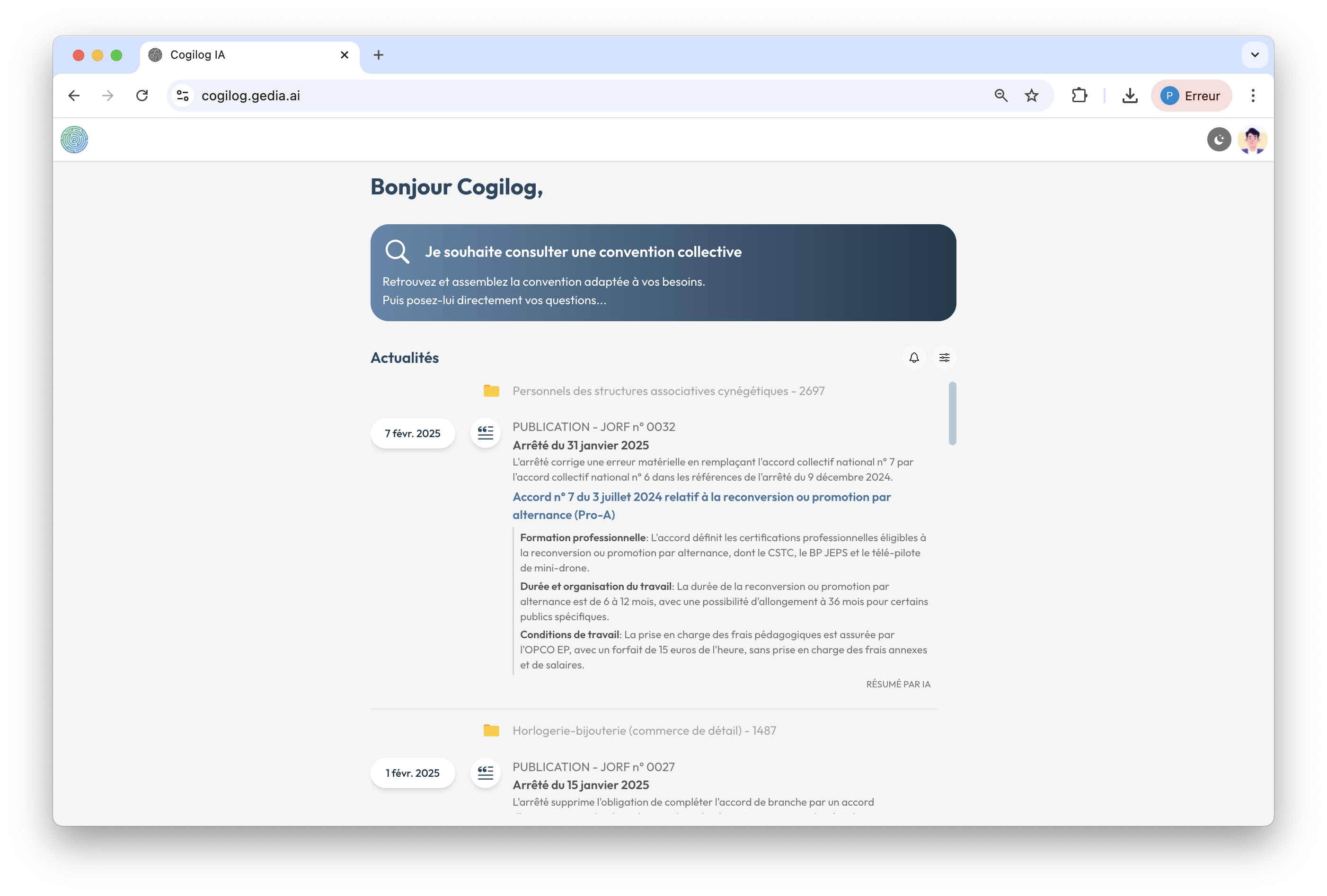Screen dimensions: 1327x896
Task: Go back with browser back arrow
Action: [x=74, y=96]
